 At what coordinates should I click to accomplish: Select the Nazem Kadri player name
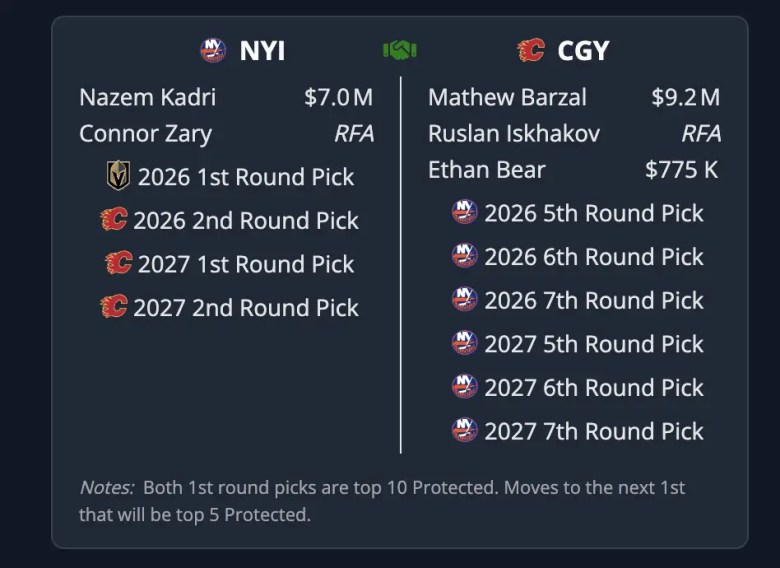coord(147,98)
